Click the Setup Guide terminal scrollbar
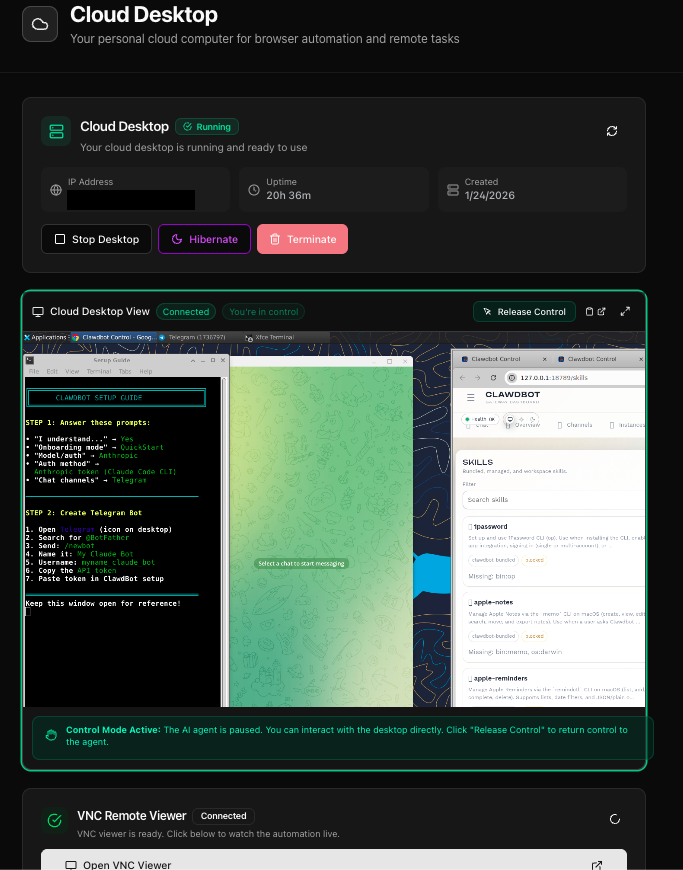The image size is (683, 870). [224, 542]
